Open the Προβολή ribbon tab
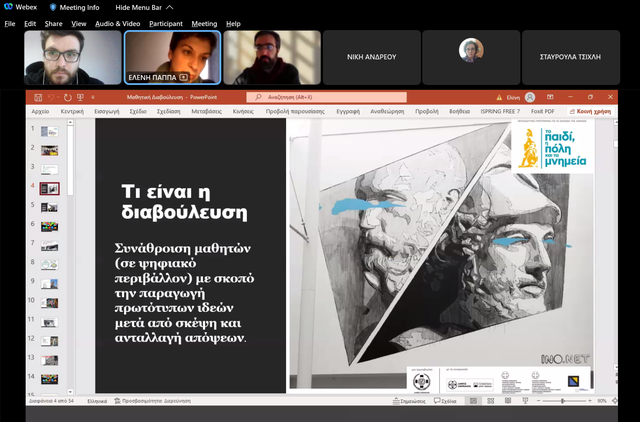This screenshot has height=422, width=640. (x=427, y=111)
